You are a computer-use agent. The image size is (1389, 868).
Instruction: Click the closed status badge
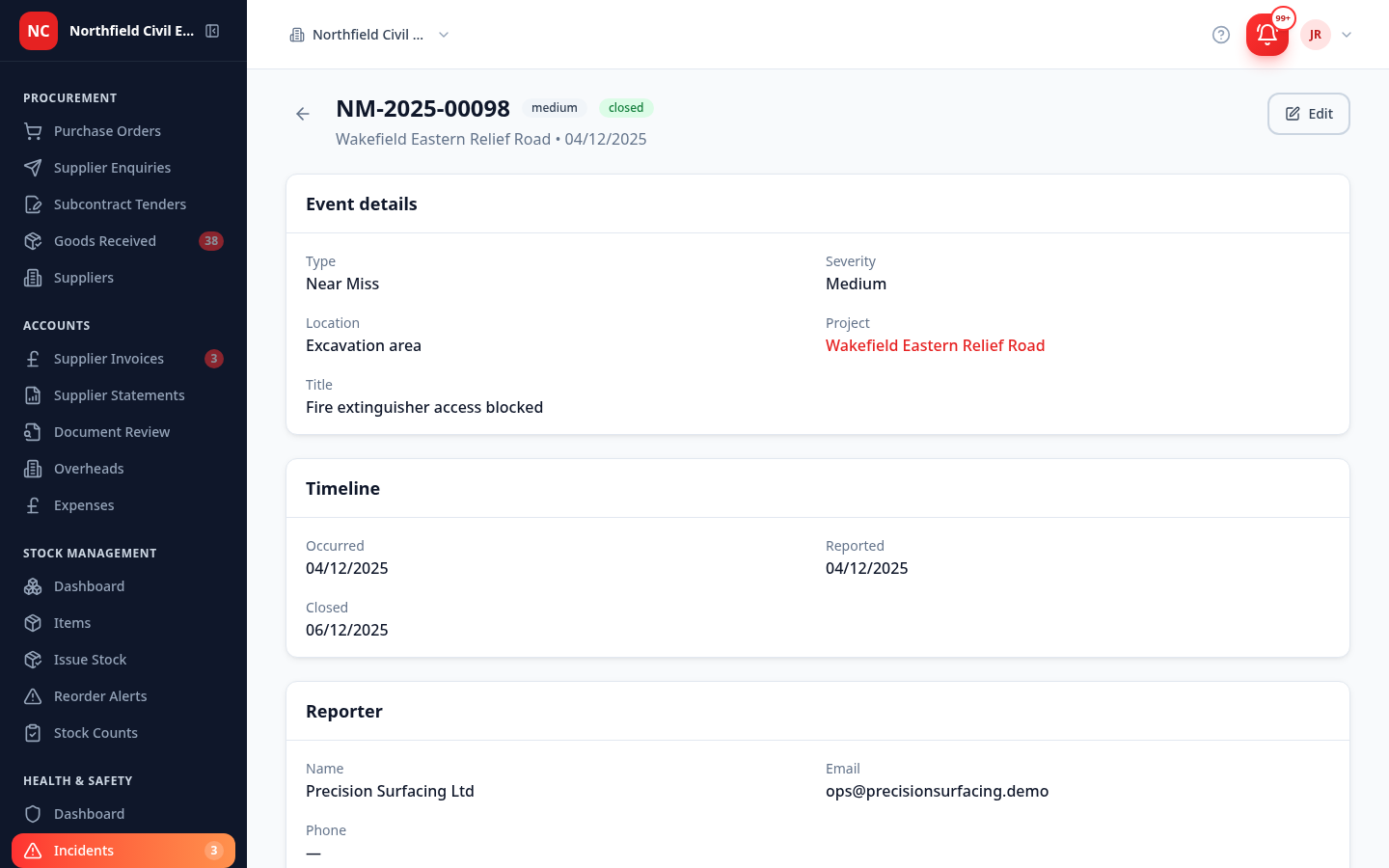(626, 108)
